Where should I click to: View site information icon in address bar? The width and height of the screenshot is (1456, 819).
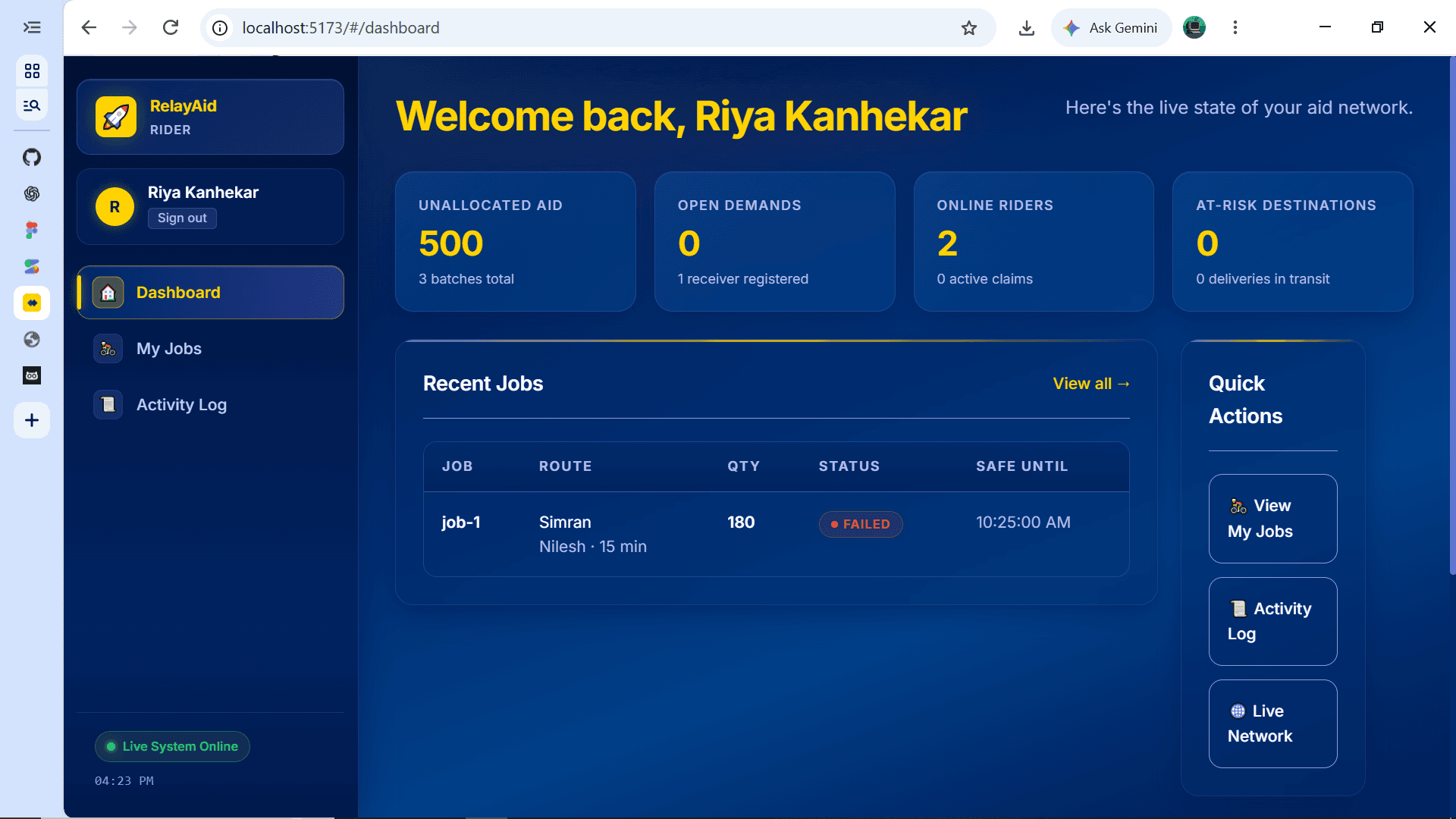point(220,28)
